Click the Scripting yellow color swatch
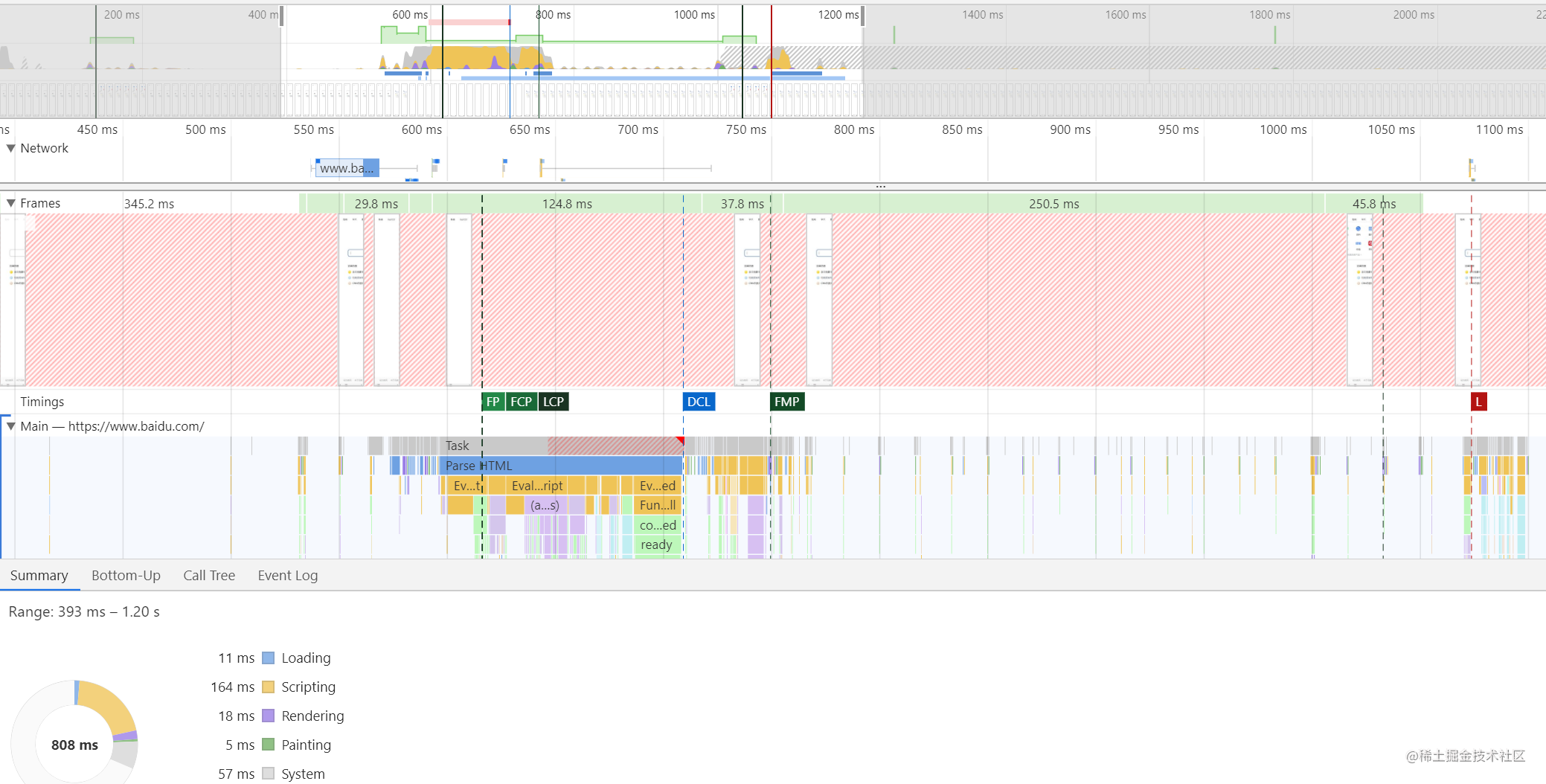The height and width of the screenshot is (784, 1546). 269,687
